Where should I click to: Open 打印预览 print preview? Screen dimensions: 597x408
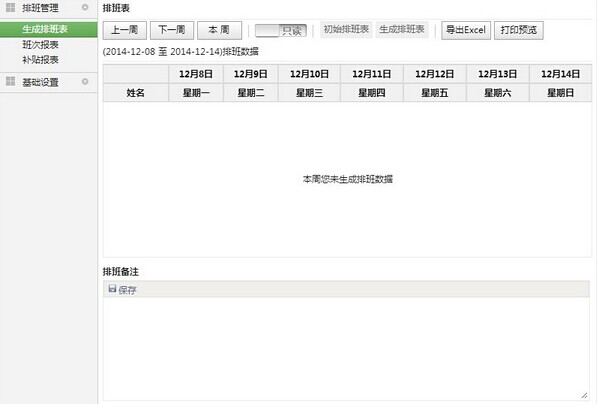(x=519, y=30)
